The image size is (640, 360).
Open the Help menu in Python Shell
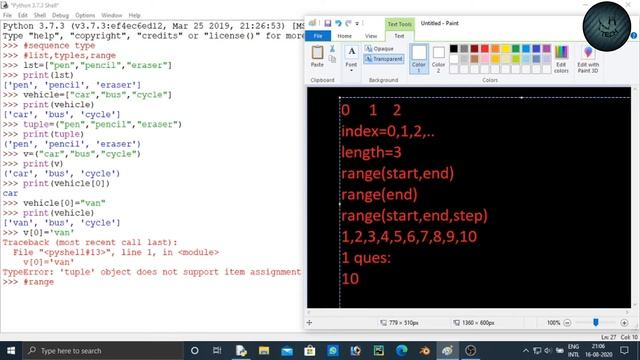coord(134,15)
